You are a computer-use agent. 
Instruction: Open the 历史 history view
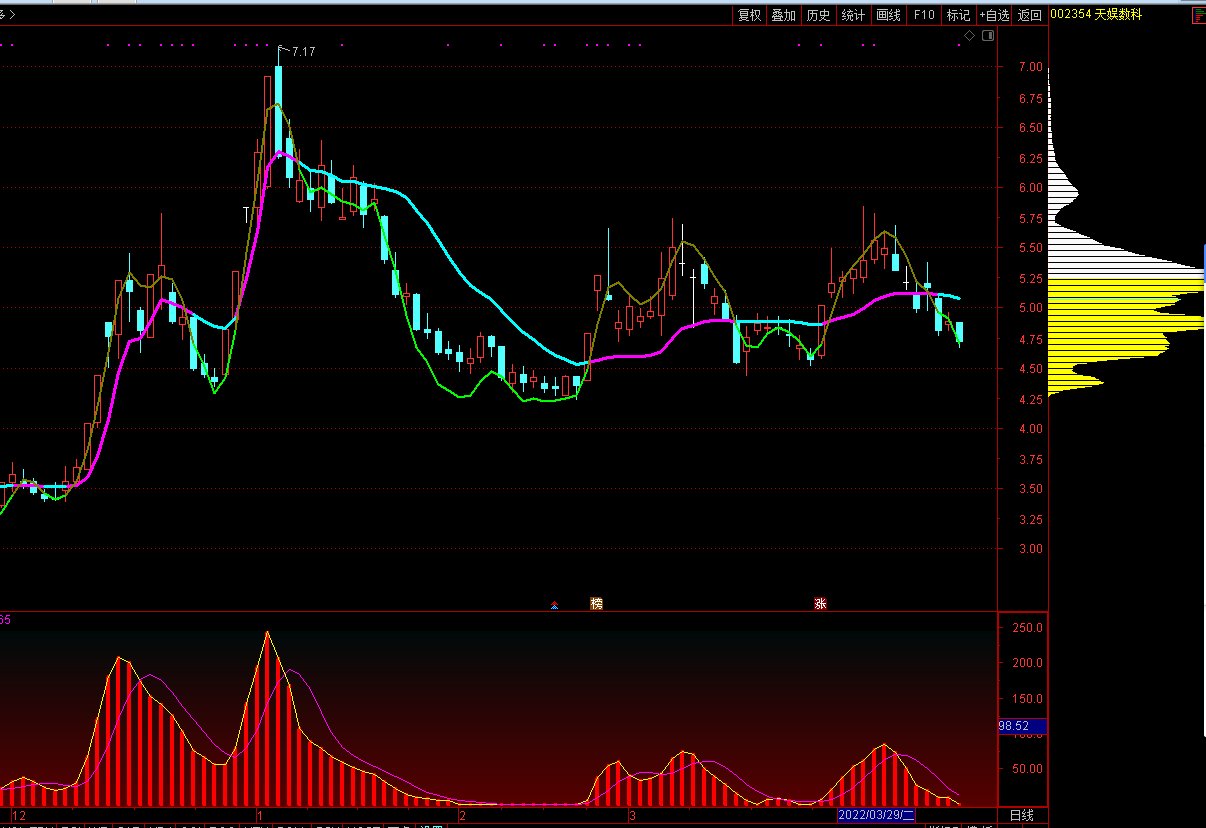(818, 15)
